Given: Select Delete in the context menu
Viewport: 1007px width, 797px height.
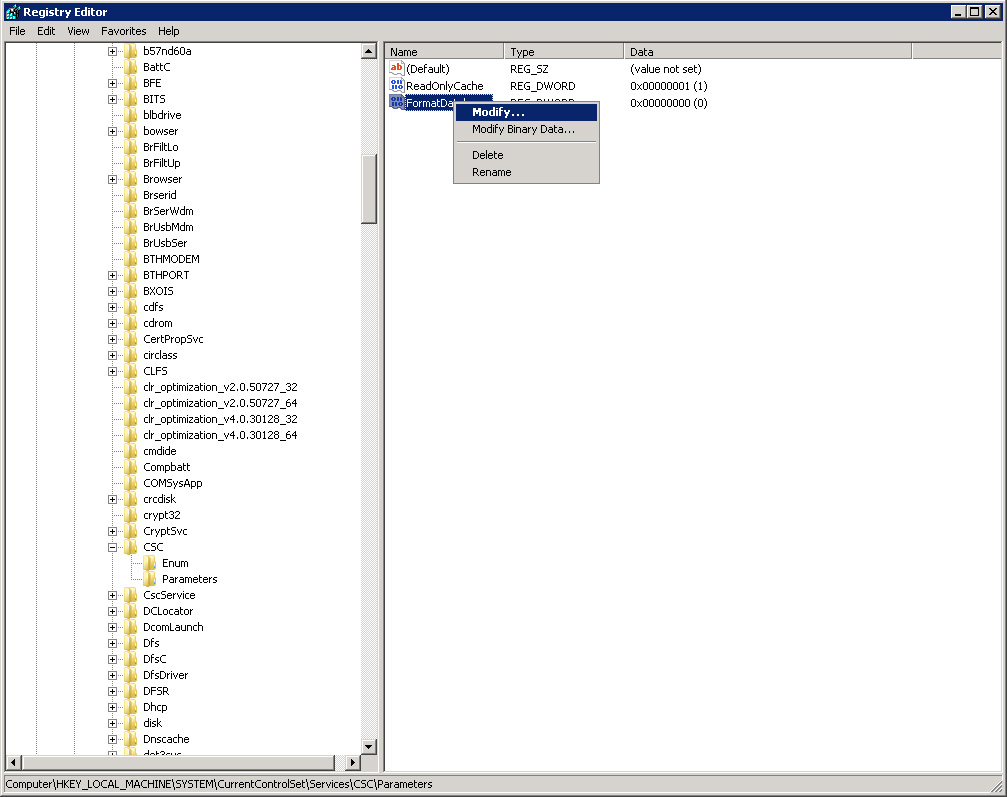Looking at the screenshot, I should click(526, 155).
